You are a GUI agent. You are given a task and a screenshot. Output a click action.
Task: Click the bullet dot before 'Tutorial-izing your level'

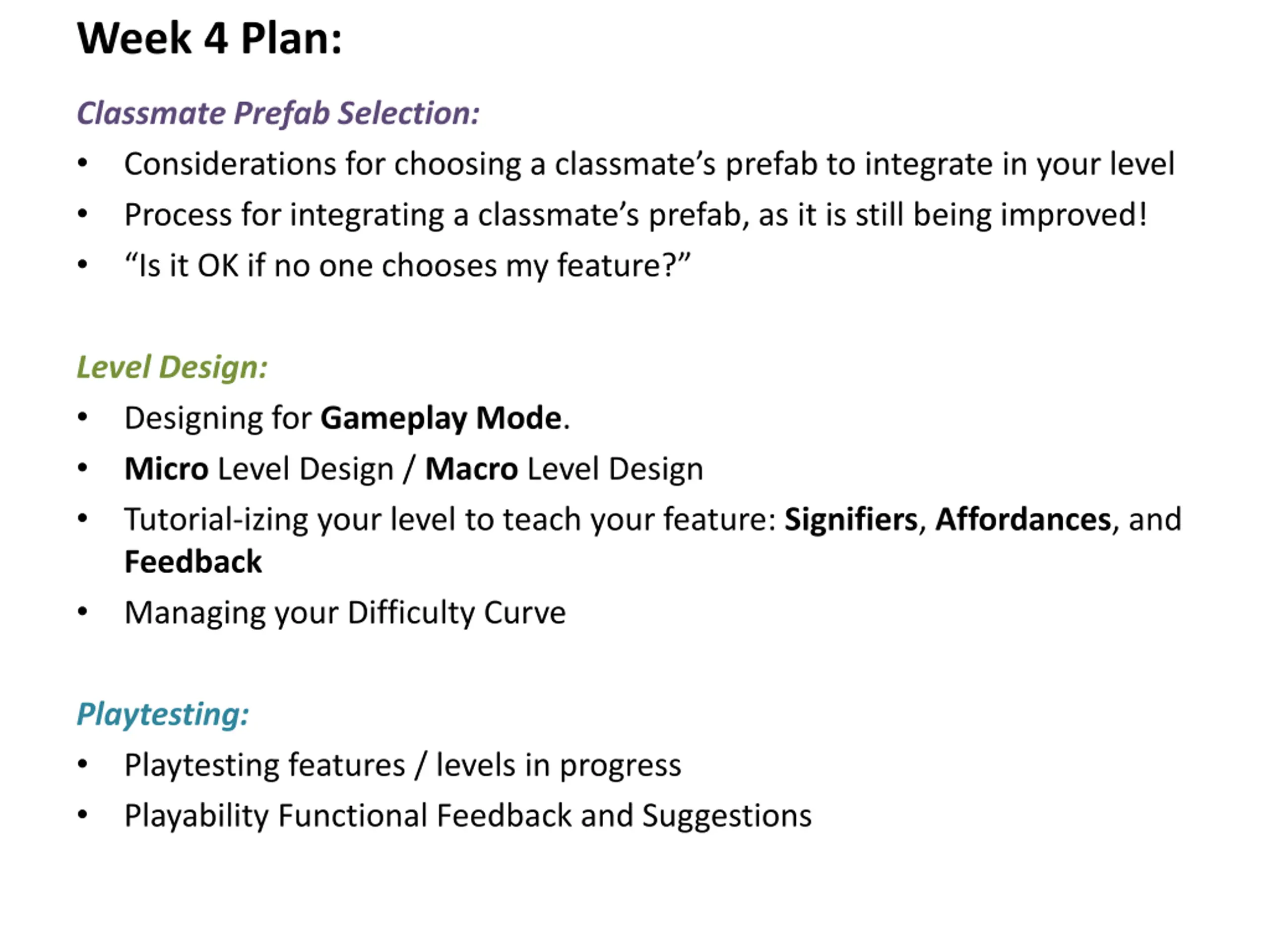pyautogui.click(x=83, y=519)
